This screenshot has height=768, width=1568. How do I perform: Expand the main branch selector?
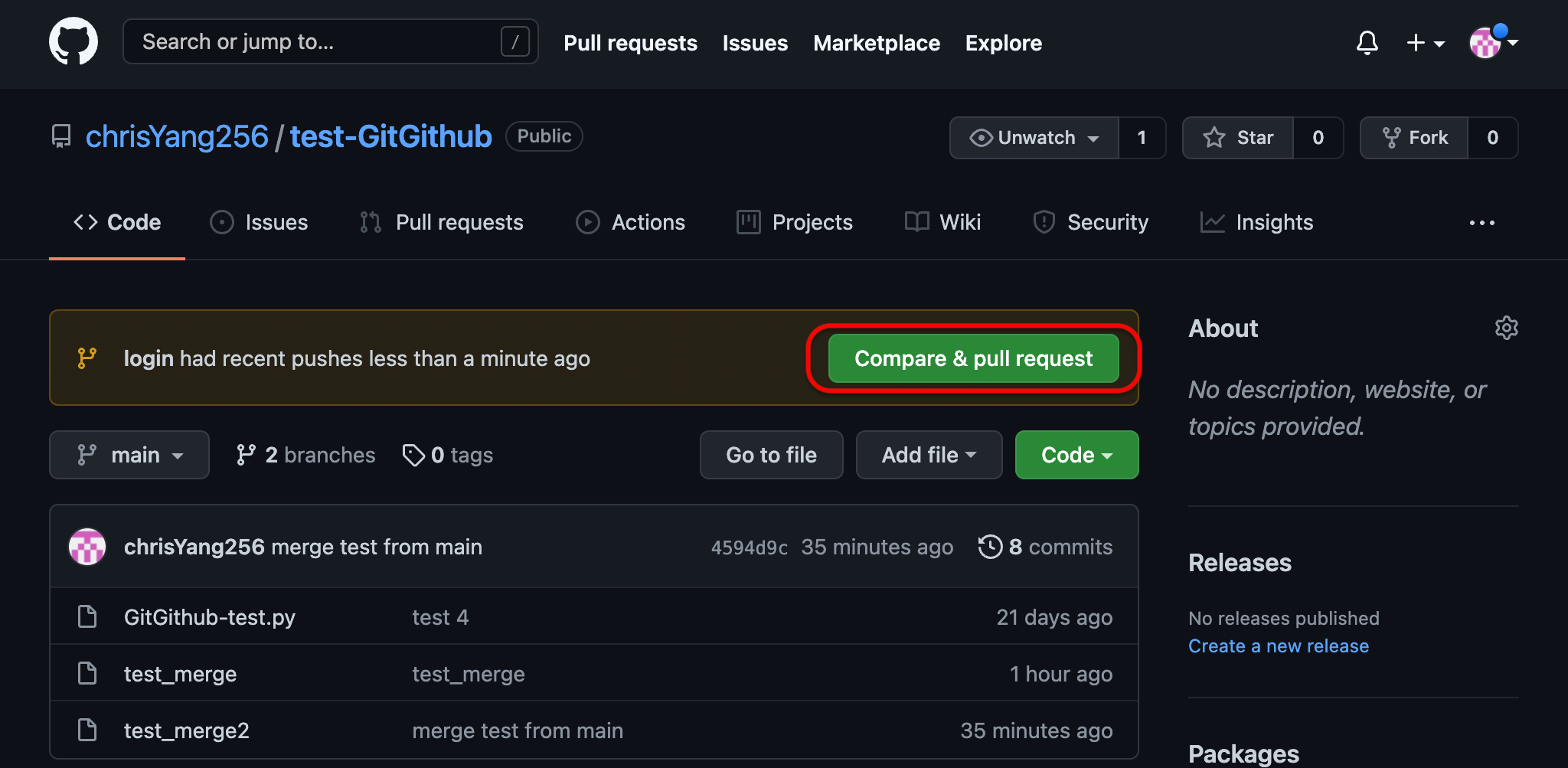(x=129, y=455)
